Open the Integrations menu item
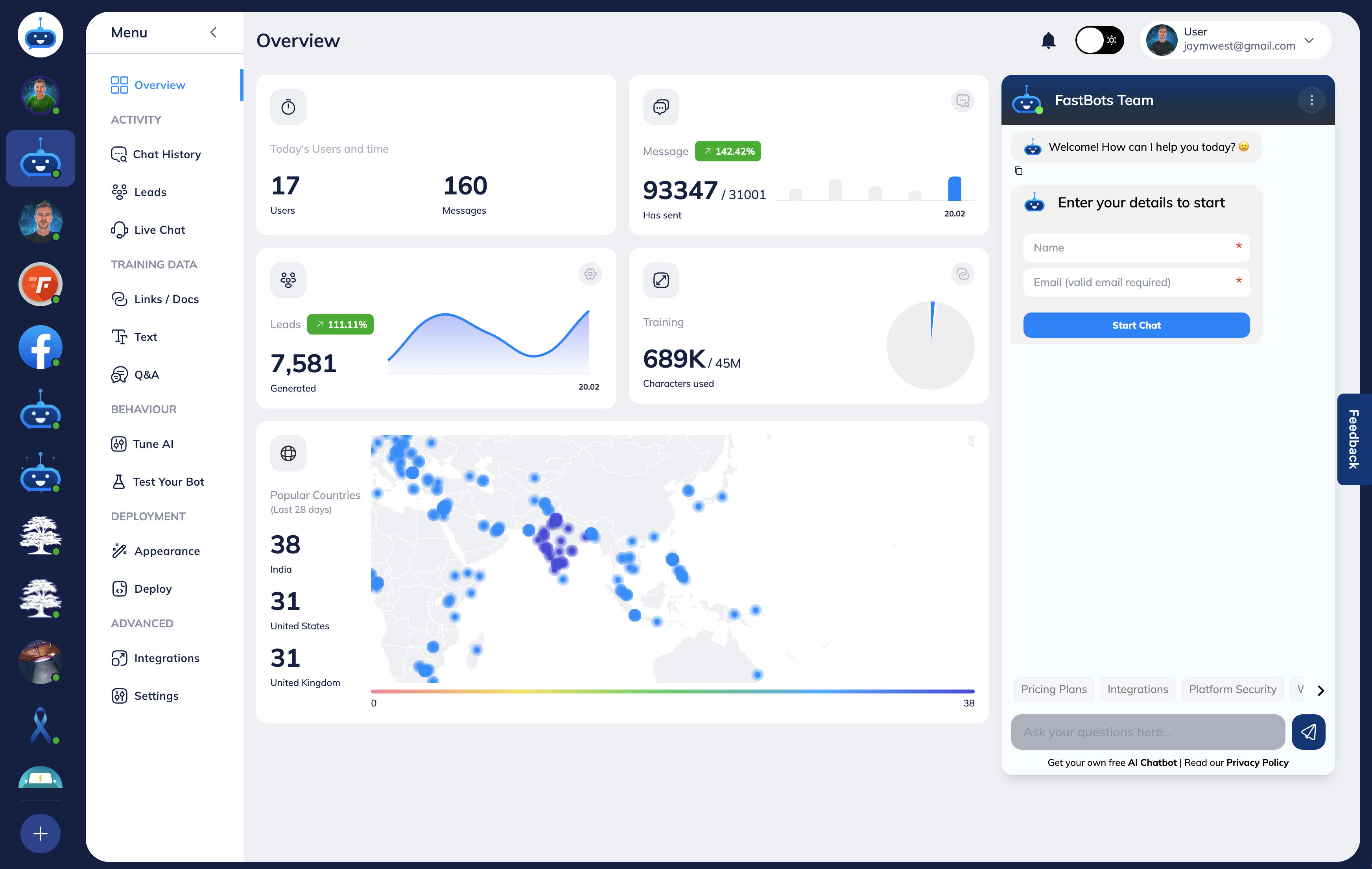 click(x=166, y=658)
